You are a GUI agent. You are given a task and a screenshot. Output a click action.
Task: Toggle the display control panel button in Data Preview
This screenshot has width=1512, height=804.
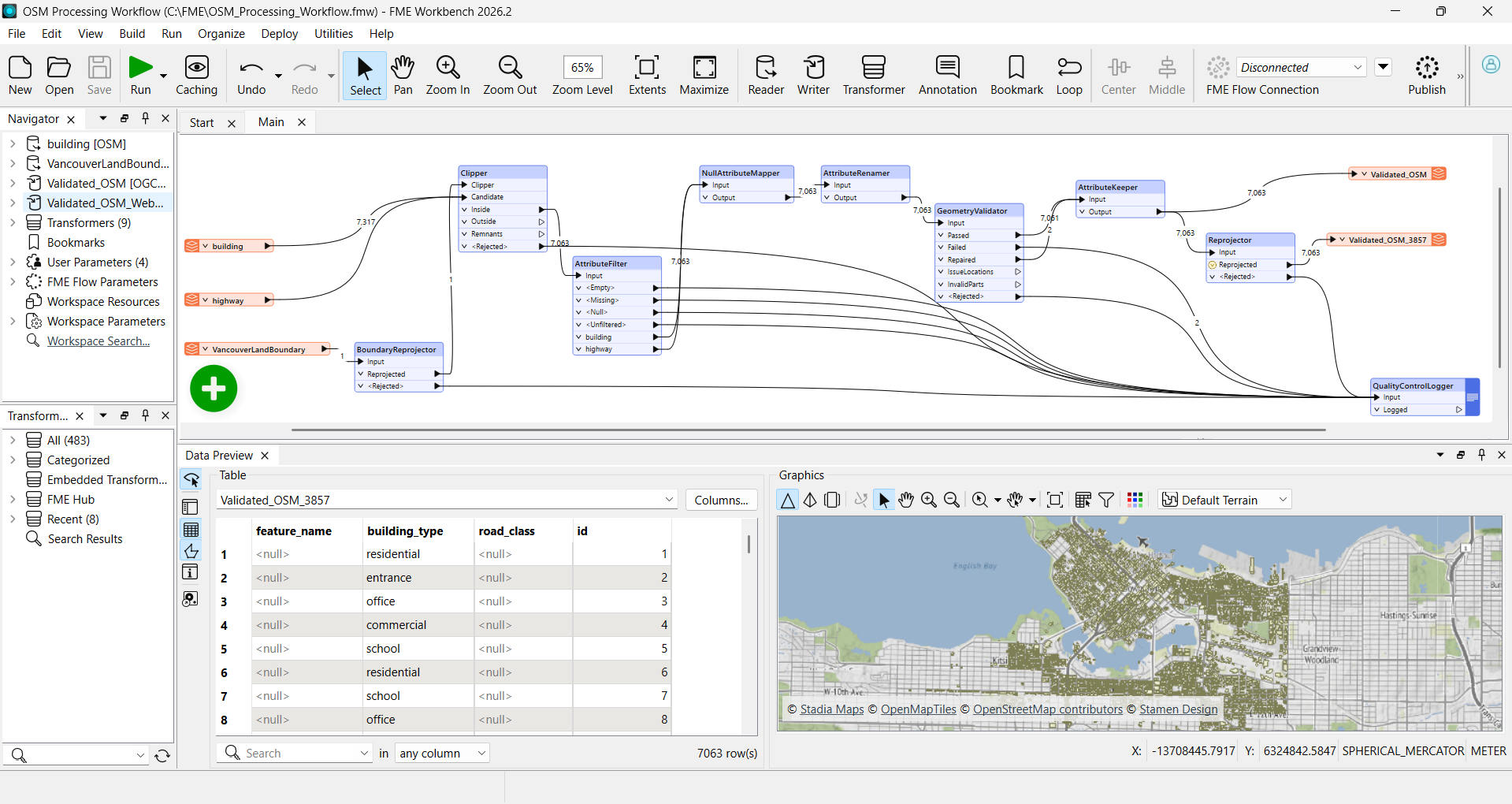(x=191, y=507)
